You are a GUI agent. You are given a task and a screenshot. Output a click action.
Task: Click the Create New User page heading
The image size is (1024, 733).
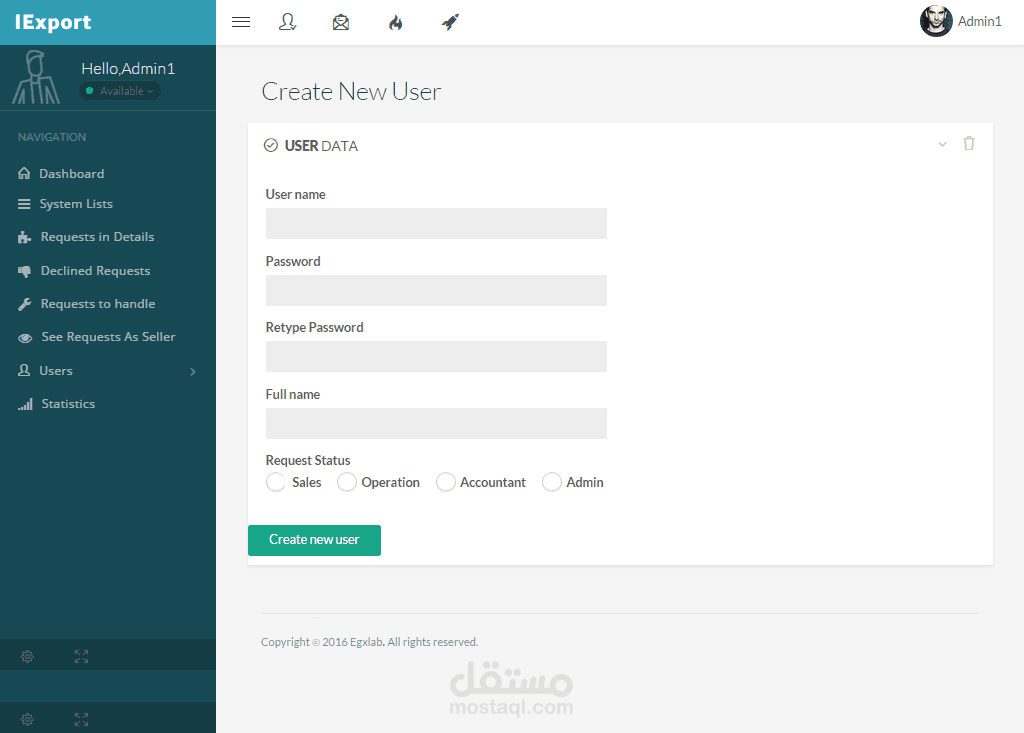[x=351, y=91]
